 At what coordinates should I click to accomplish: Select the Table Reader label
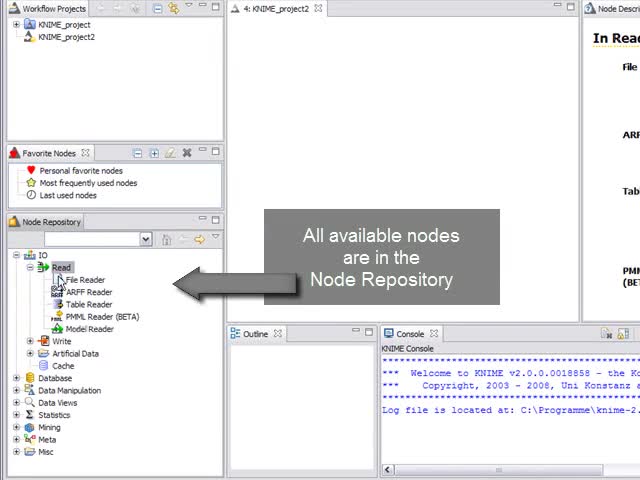(89, 304)
